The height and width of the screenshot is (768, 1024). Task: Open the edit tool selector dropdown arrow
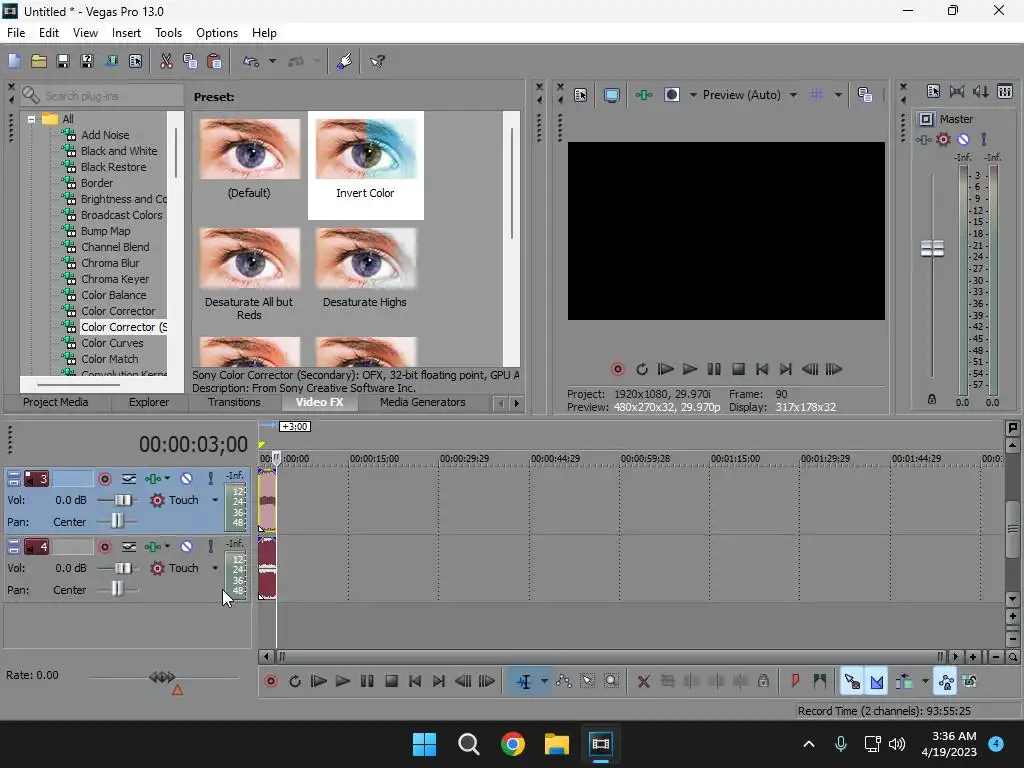(544, 682)
